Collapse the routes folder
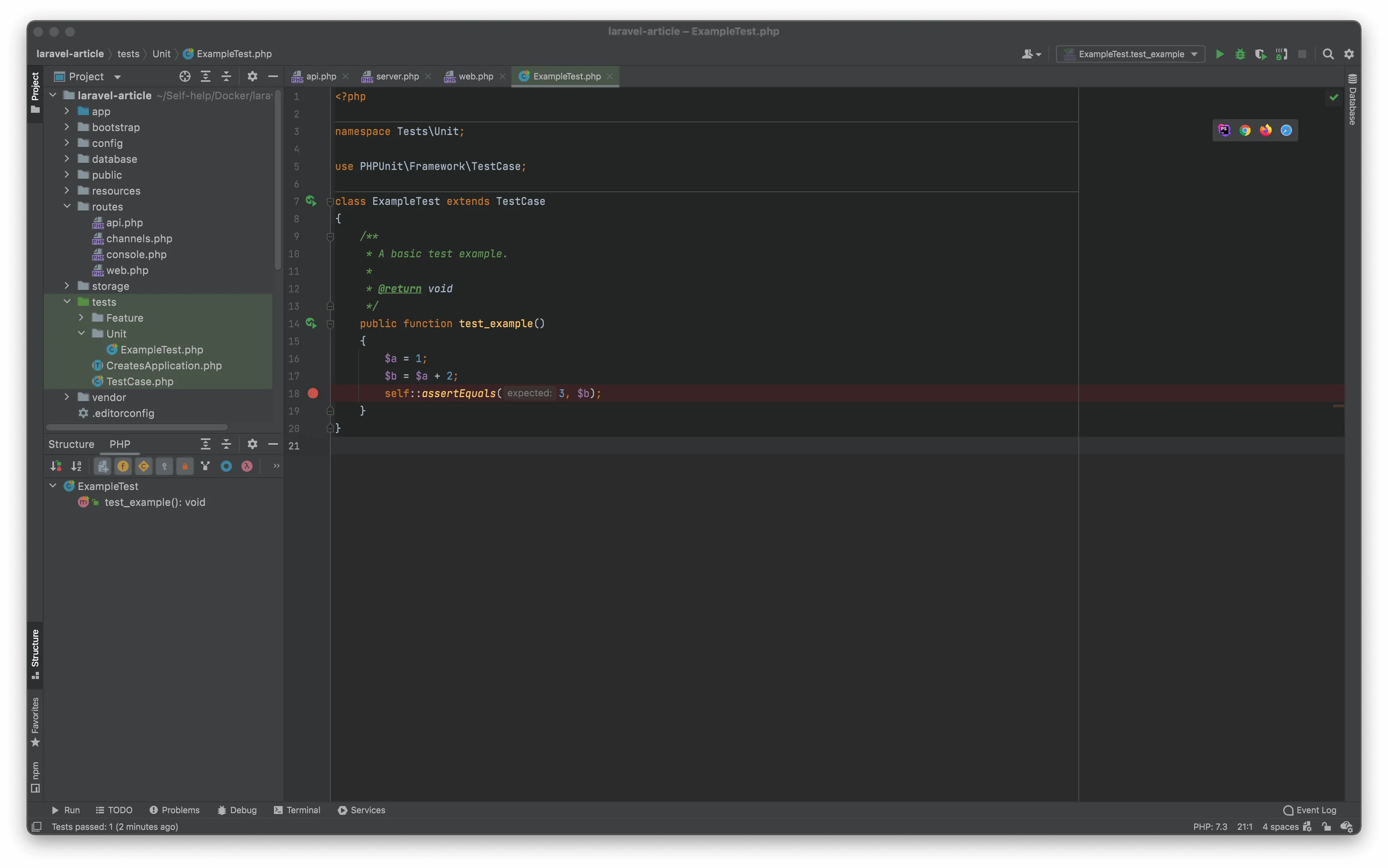The height and width of the screenshot is (868, 1388). [67, 206]
